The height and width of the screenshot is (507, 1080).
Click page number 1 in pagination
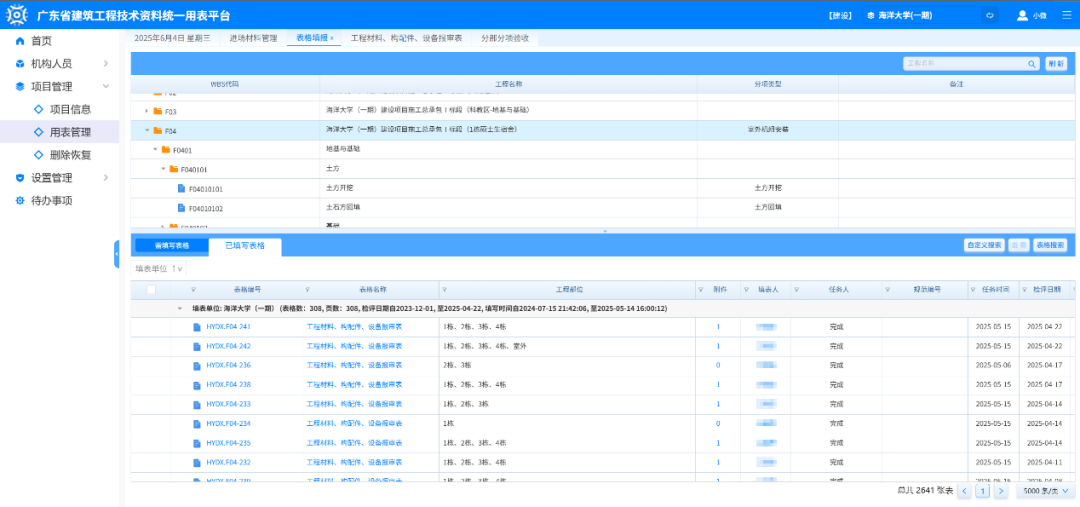[x=983, y=491]
